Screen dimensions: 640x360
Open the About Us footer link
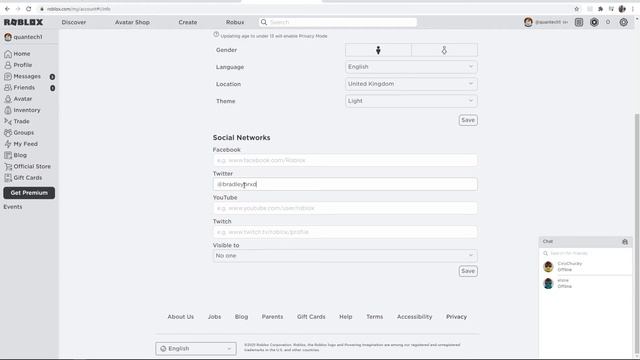click(180, 317)
